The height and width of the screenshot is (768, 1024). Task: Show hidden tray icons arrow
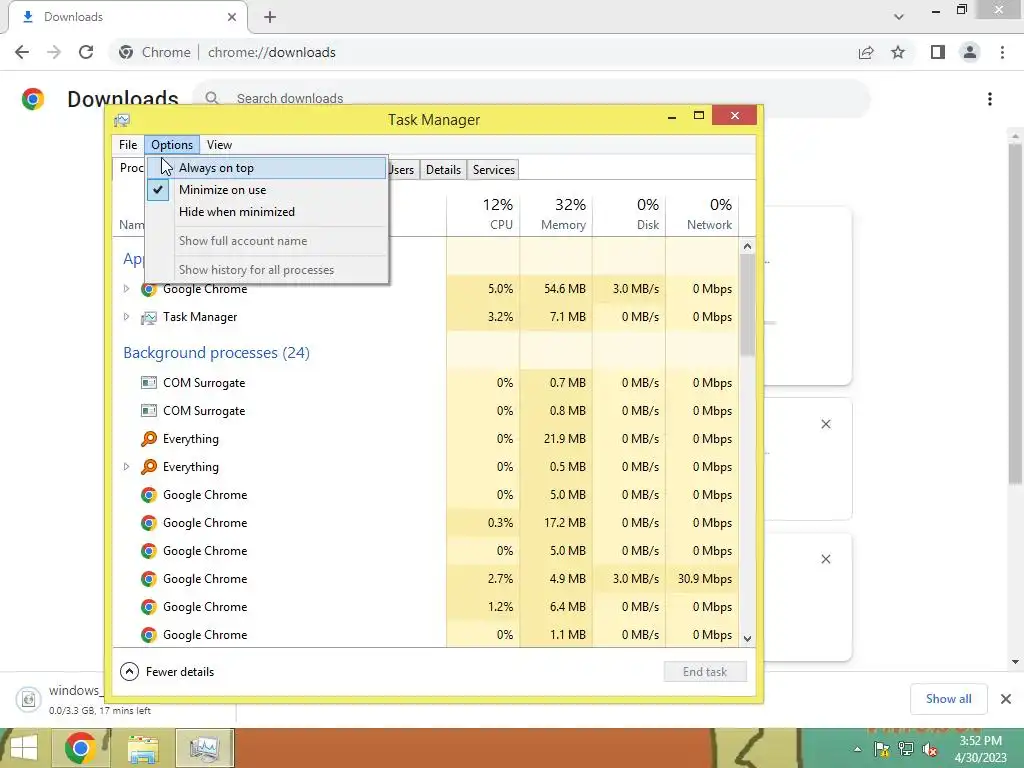pyautogui.click(x=857, y=749)
